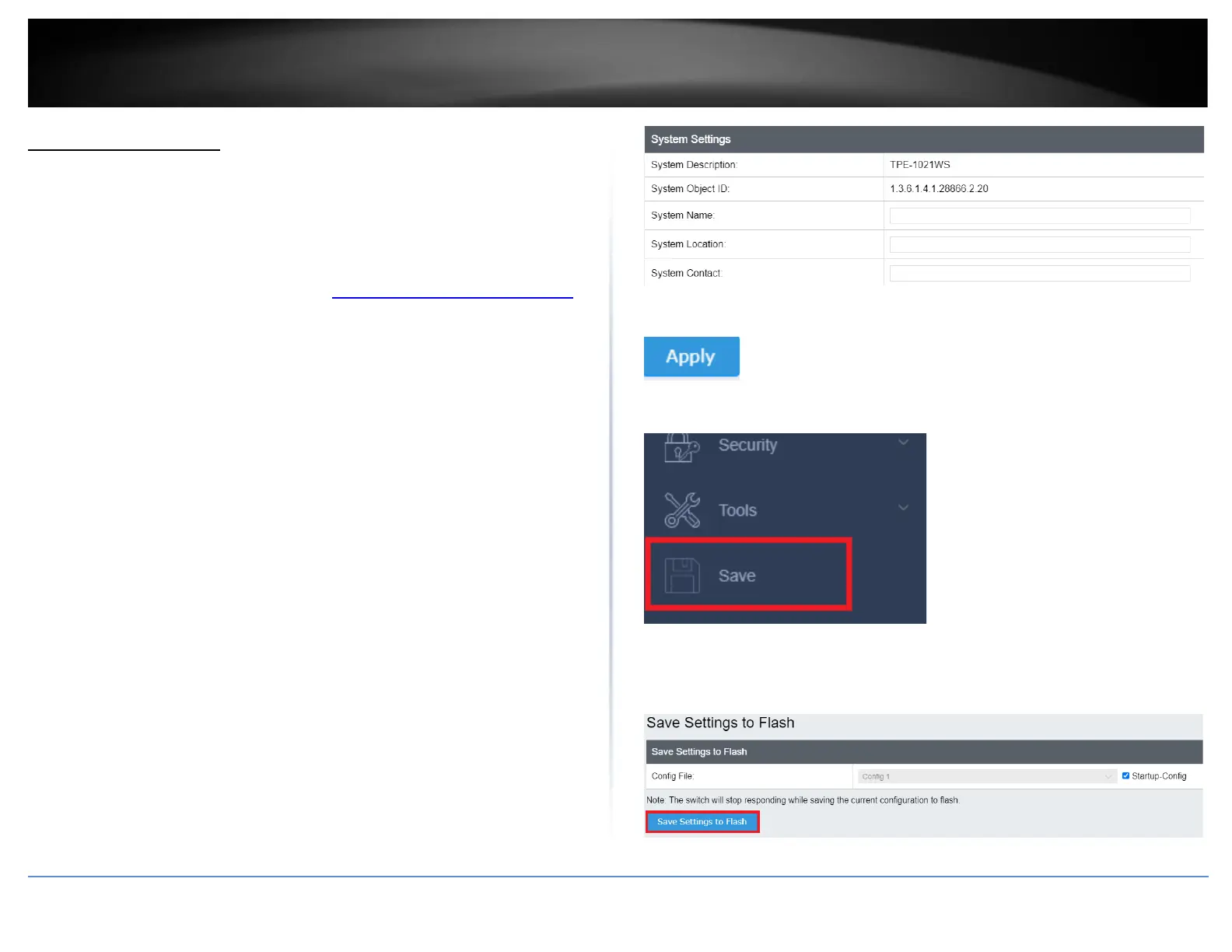1232x952 pixels.
Task: Click the TPE-1021WS system description value
Action: [x=920, y=164]
